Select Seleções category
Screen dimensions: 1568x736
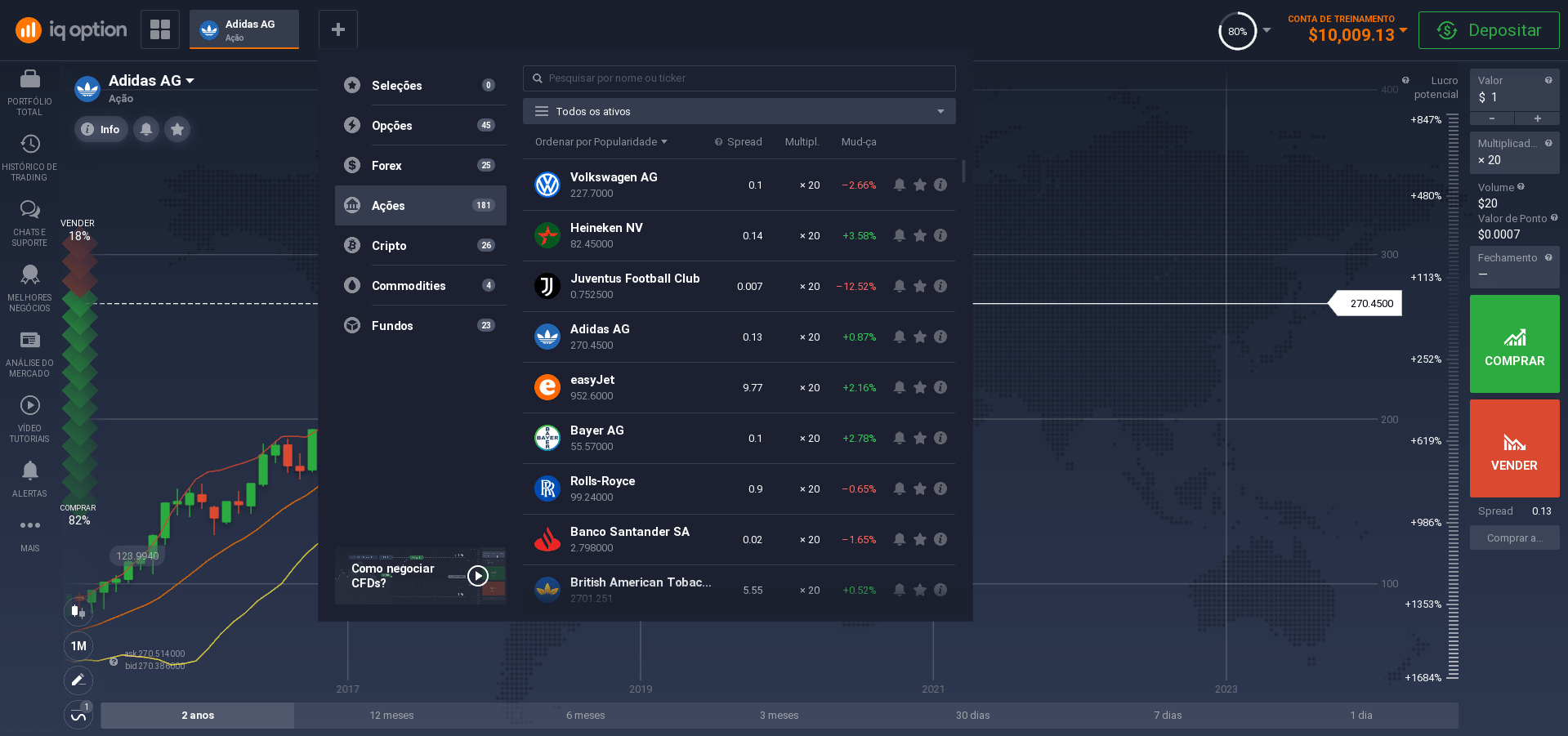[x=420, y=85]
